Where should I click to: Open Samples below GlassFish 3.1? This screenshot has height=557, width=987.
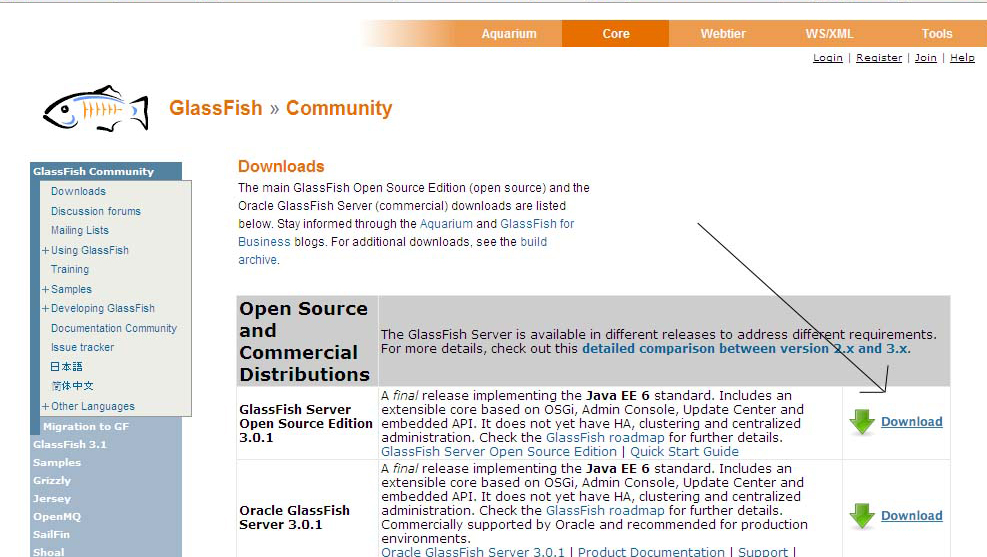point(57,463)
